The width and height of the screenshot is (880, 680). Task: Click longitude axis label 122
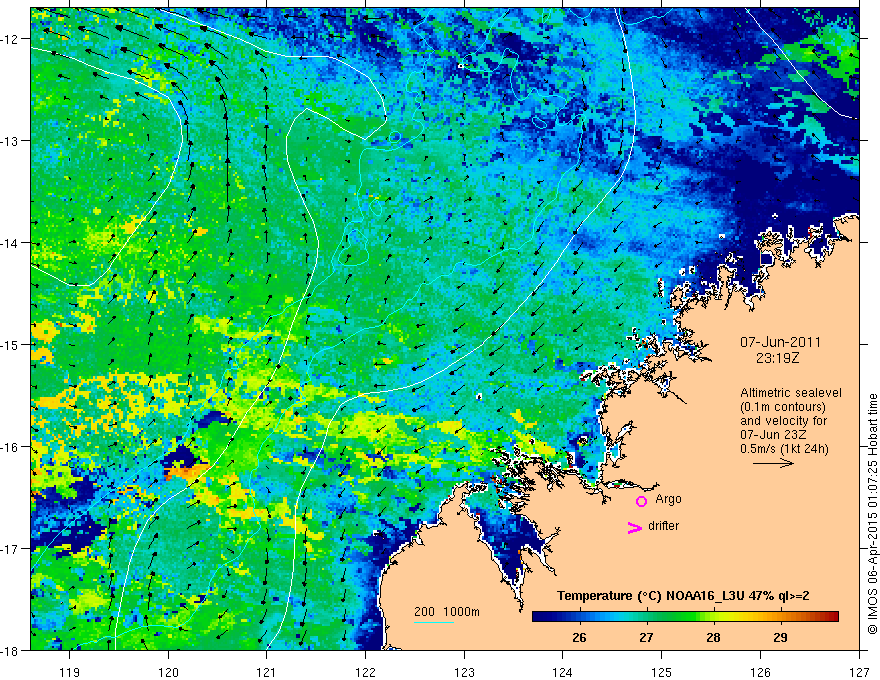tap(365, 672)
